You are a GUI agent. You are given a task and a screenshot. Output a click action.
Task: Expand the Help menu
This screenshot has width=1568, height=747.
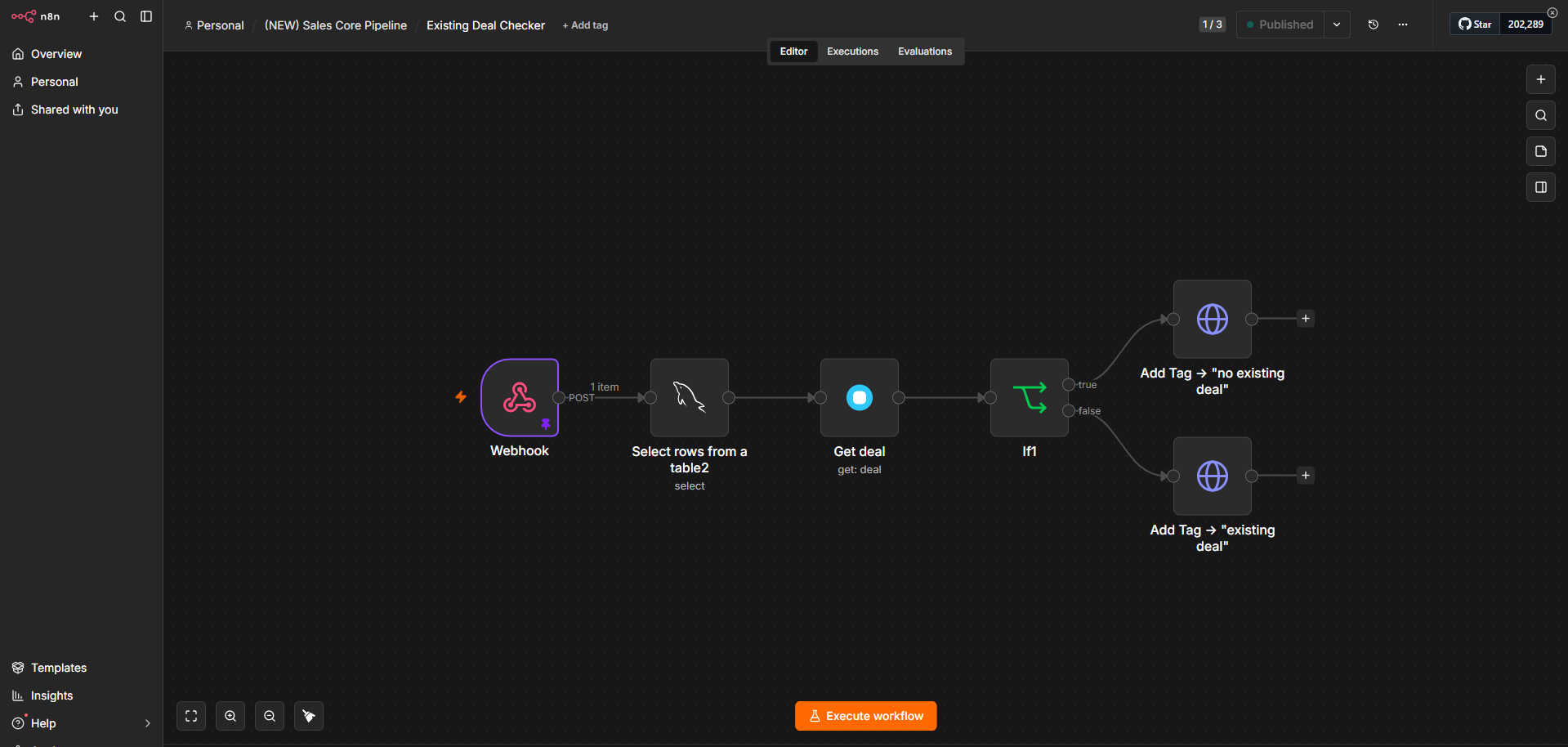click(82, 723)
